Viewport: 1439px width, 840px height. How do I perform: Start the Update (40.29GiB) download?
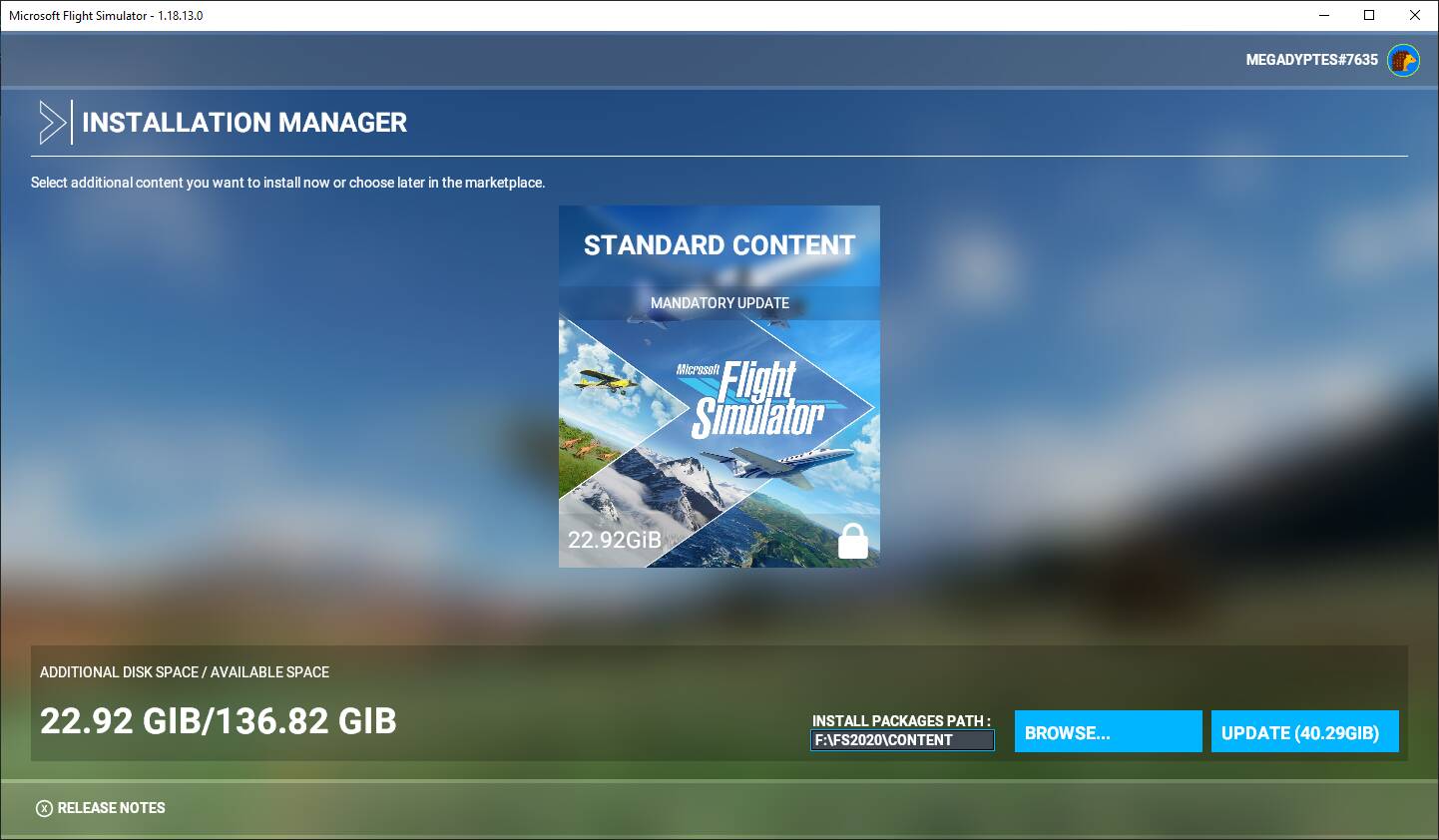click(1305, 731)
